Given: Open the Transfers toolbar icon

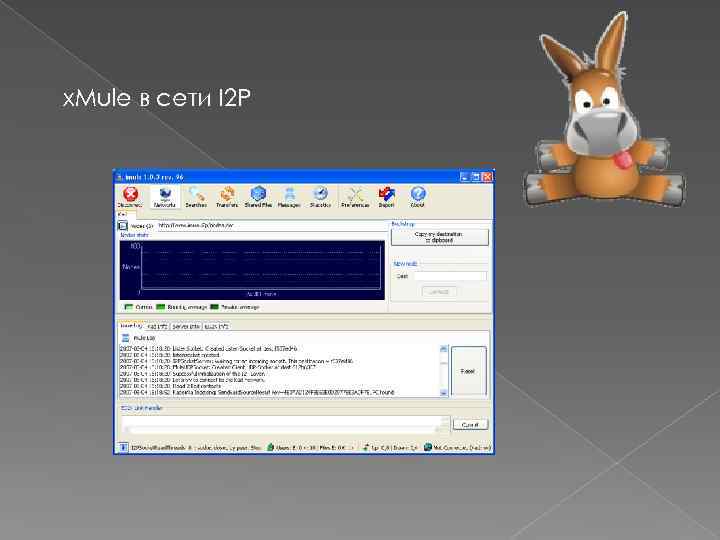Looking at the screenshot, I should (227, 197).
